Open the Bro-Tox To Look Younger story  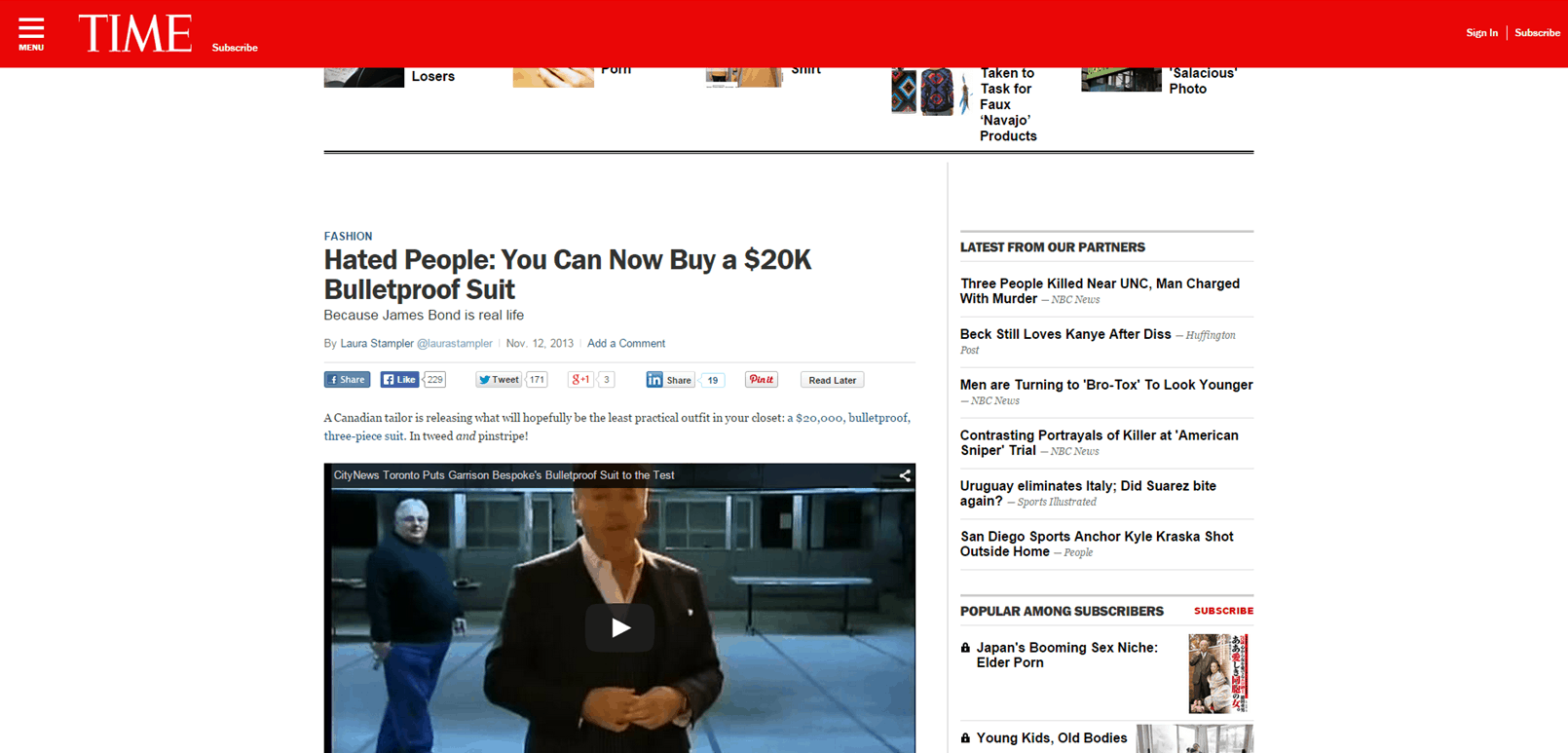[1106, 385]
